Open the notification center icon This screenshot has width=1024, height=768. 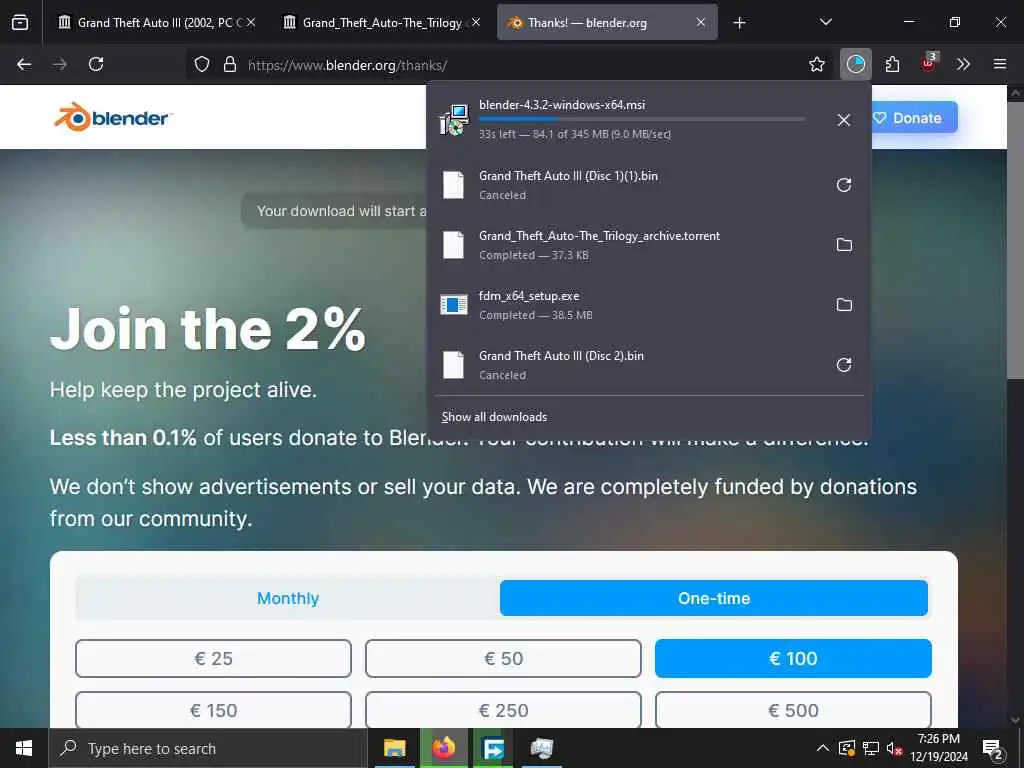point(993,749)
